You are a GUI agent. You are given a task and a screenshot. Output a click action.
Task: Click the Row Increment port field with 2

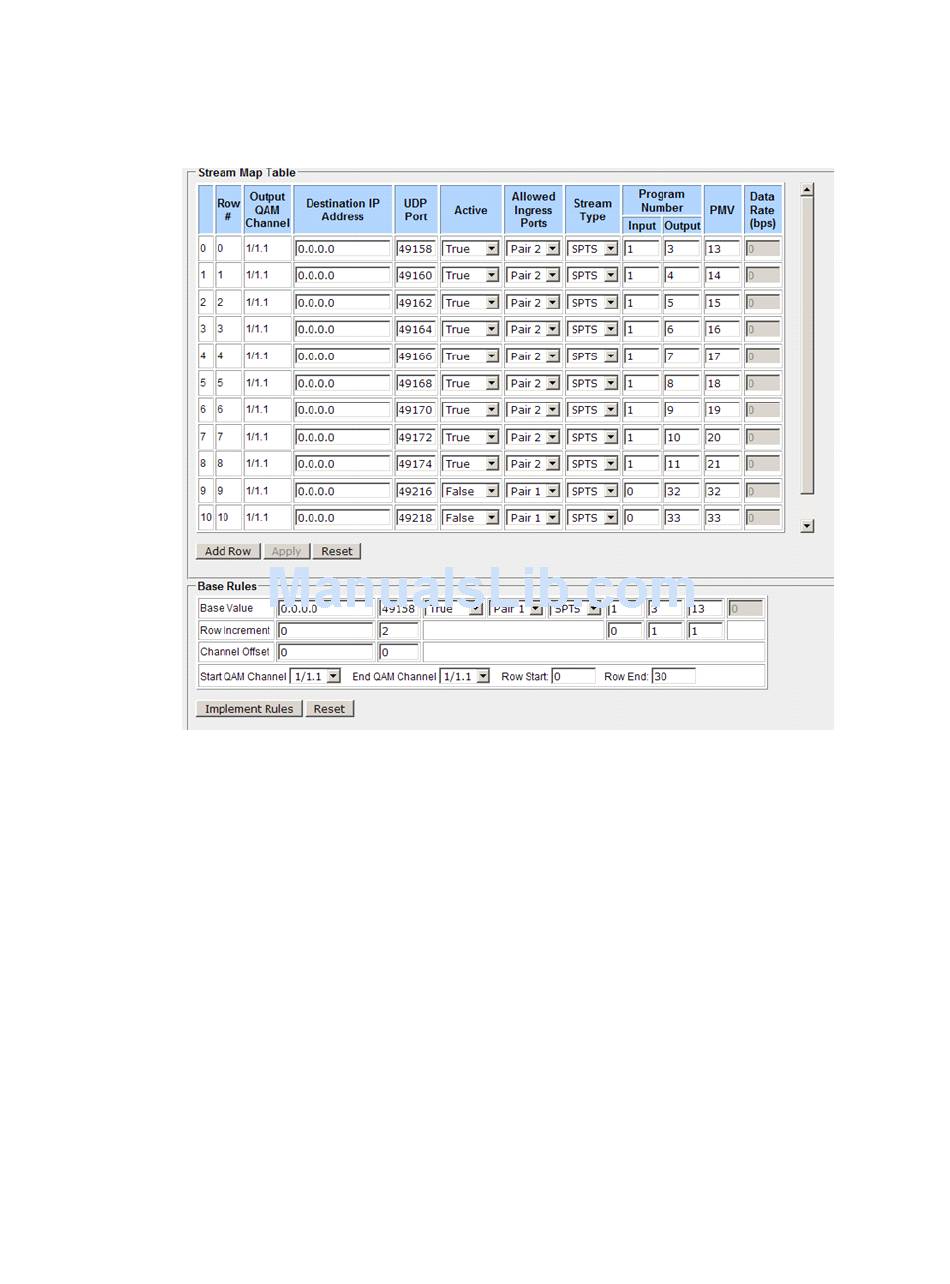[x=398, y=631]
